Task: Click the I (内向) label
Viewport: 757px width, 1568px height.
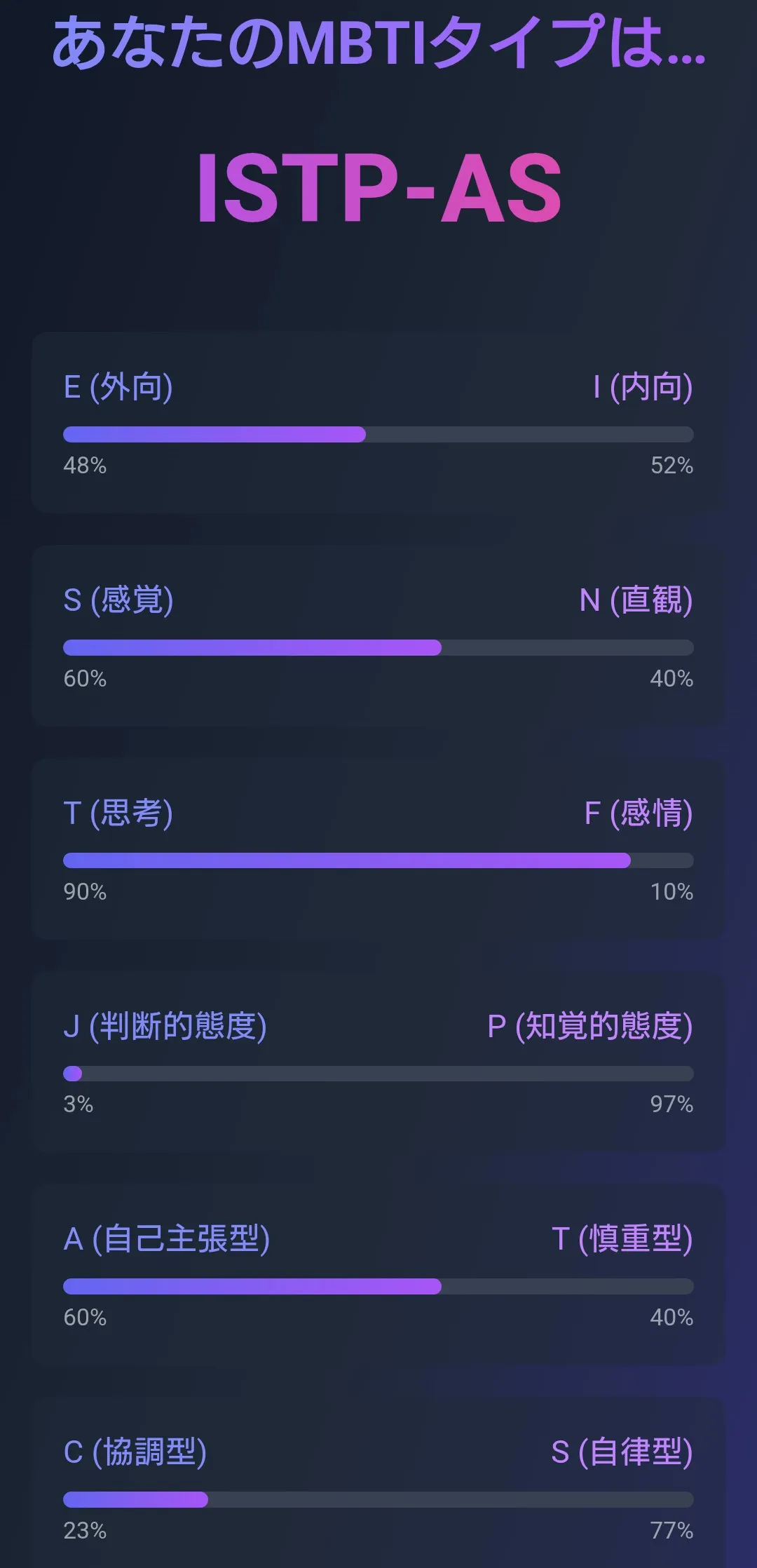Action: [x=643, y=386]
